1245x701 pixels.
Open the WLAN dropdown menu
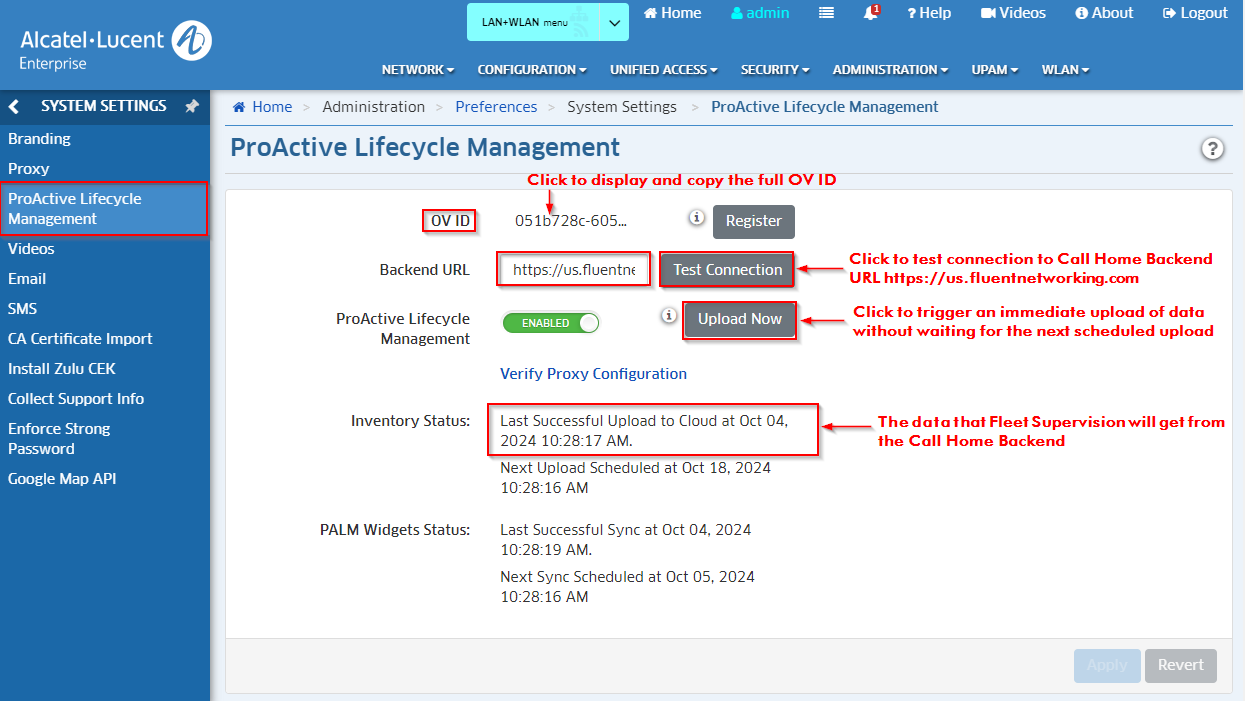coord(1064,69)
